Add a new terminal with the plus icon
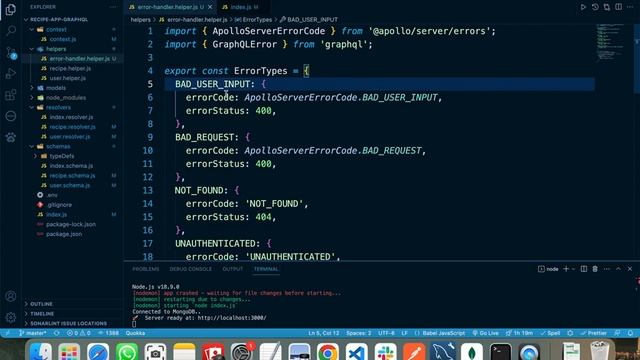 point(566,269)
